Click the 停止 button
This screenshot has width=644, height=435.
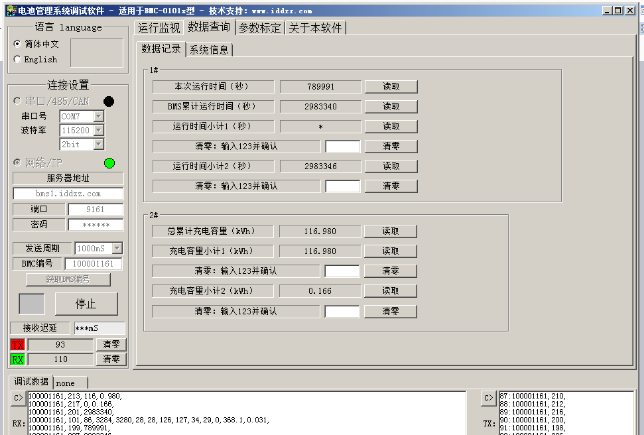tap(86, 304)
